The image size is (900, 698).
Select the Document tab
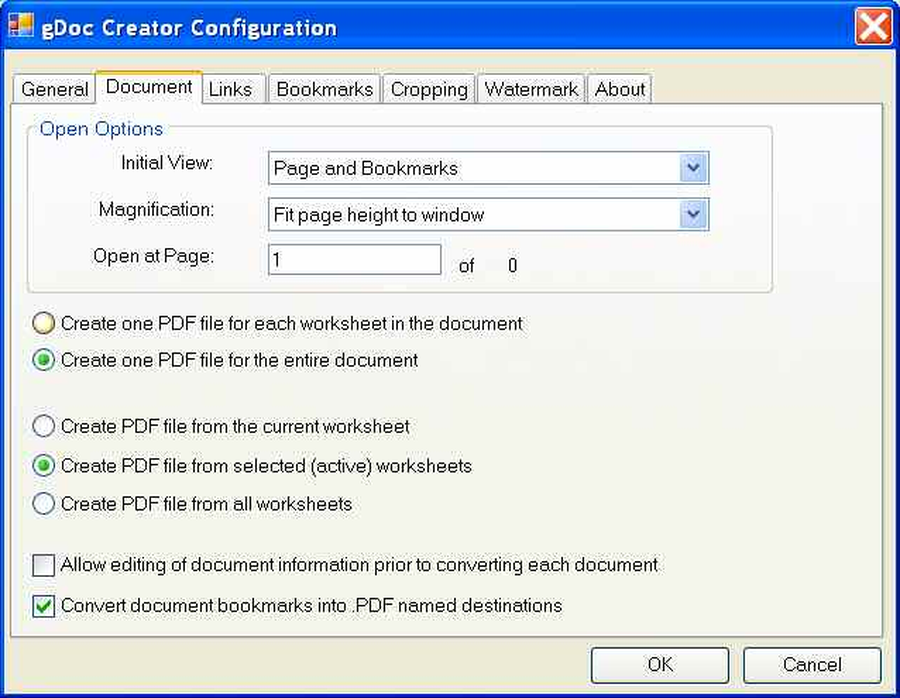[149, 87]
